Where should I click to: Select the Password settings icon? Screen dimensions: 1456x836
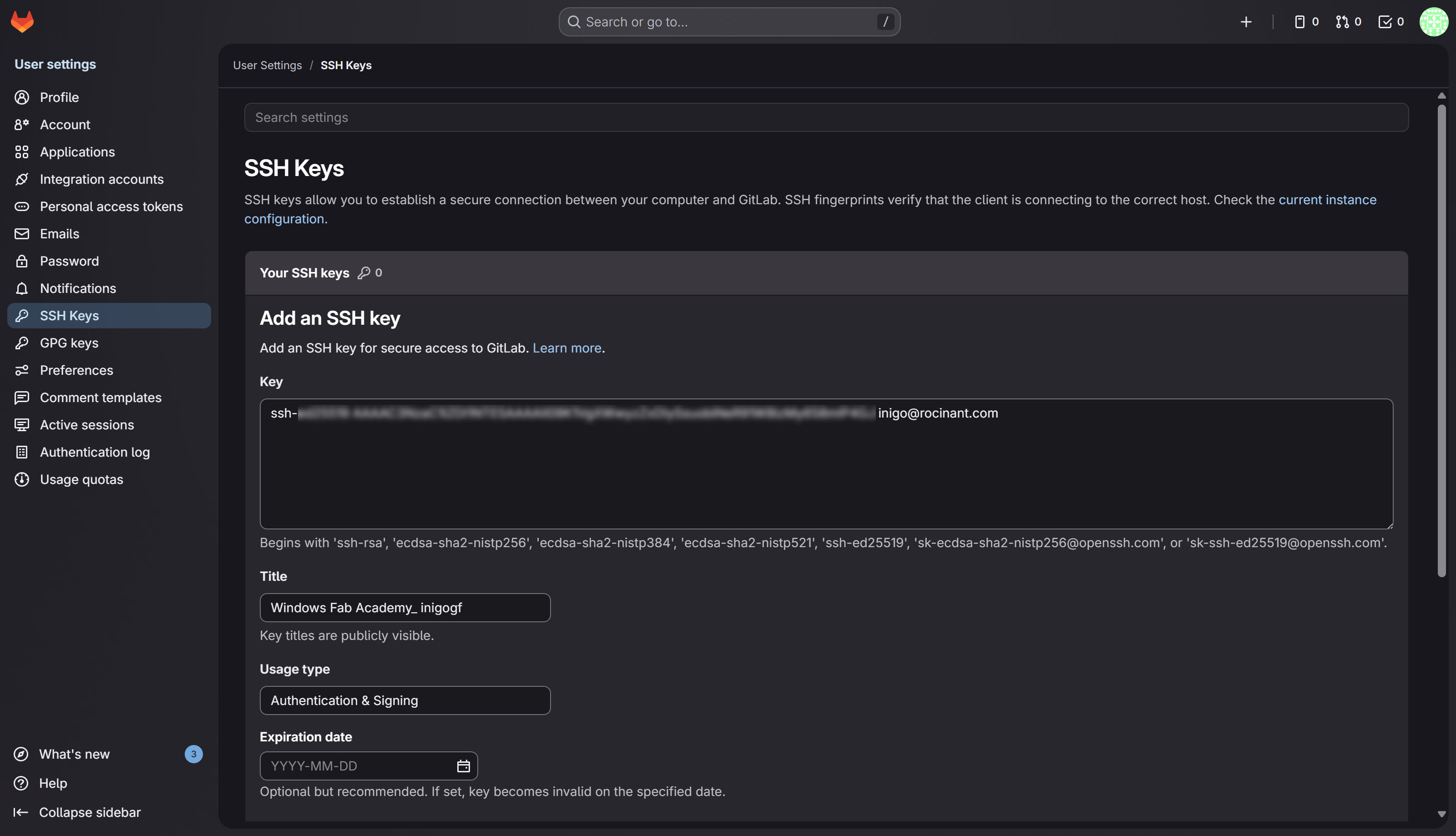point(21,261)
